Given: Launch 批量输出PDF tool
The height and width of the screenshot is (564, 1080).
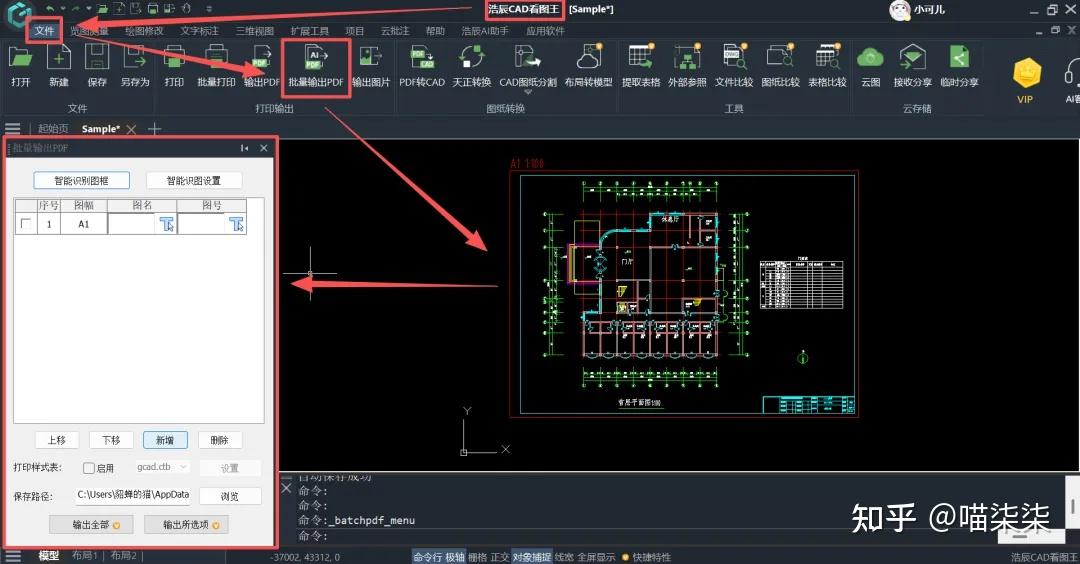Looking at the screenshot, I should click(x=315, y=66).
